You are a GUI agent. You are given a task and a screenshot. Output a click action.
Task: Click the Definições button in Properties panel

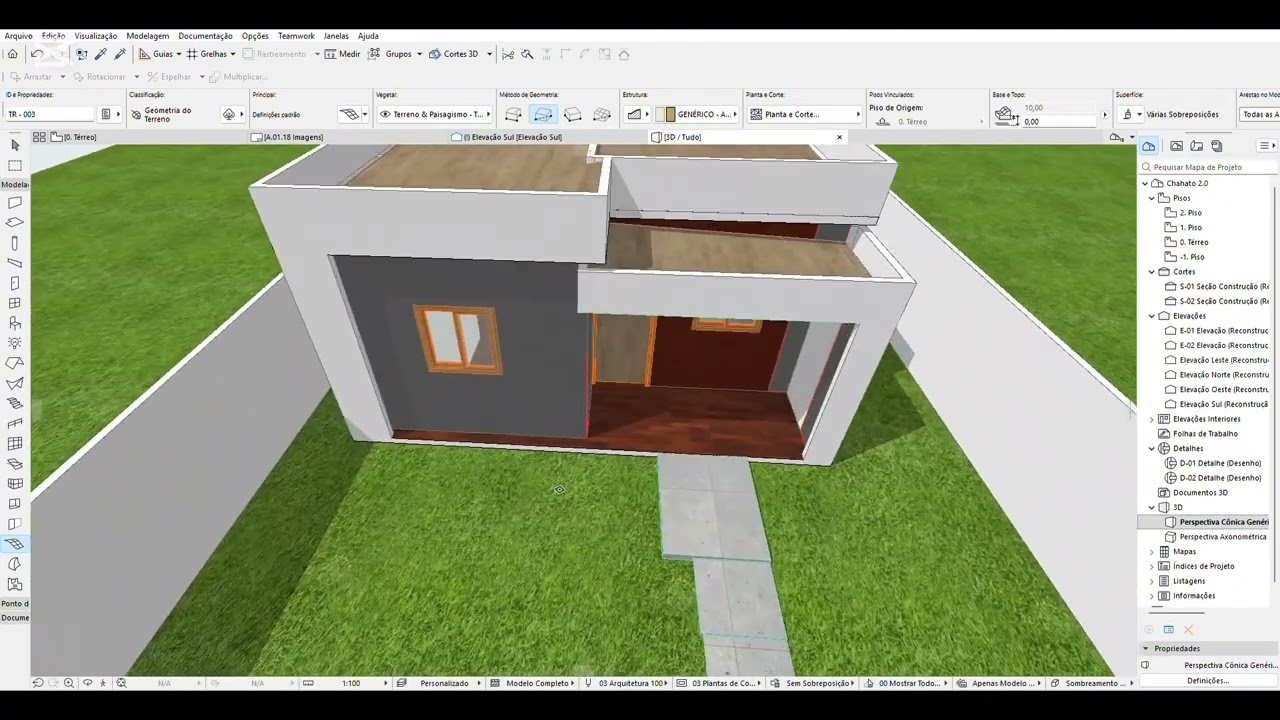point(1208,681)
